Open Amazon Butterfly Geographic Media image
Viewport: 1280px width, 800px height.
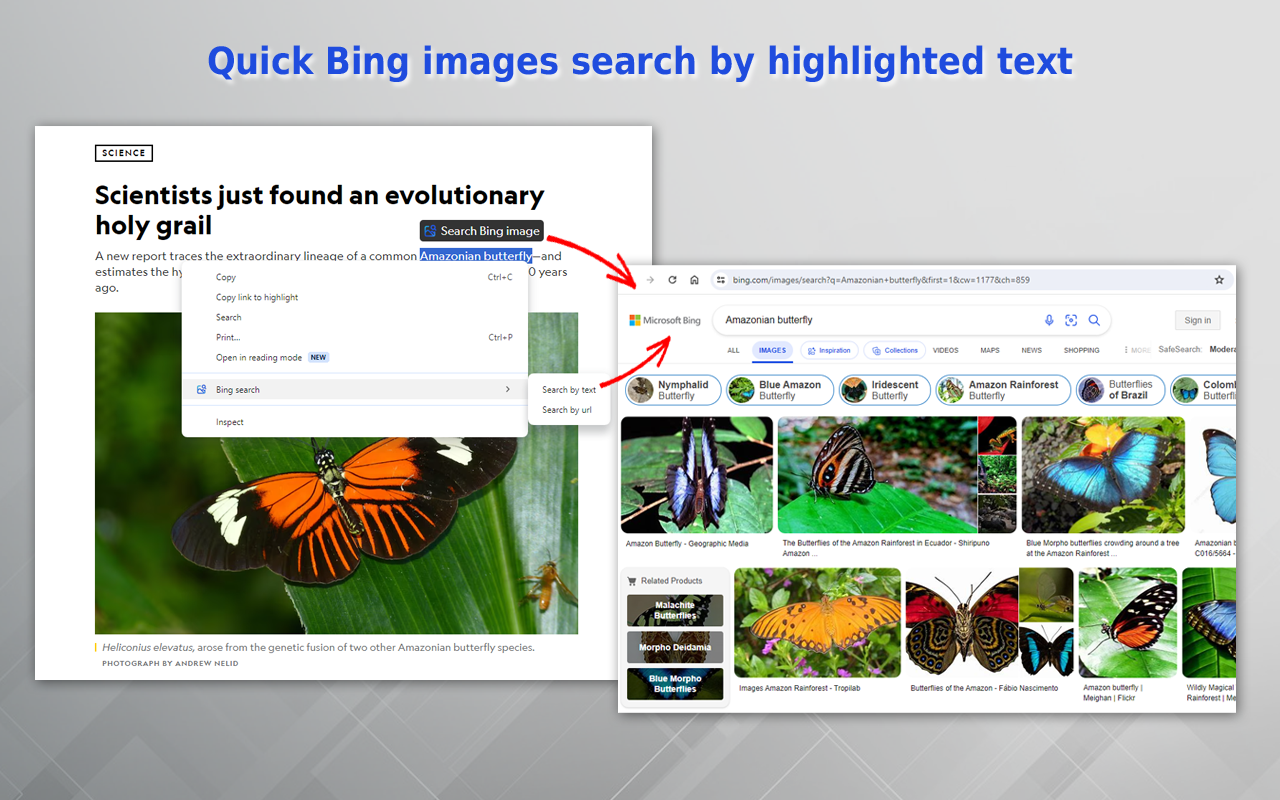pyautogui.click(x=697, y=475)
